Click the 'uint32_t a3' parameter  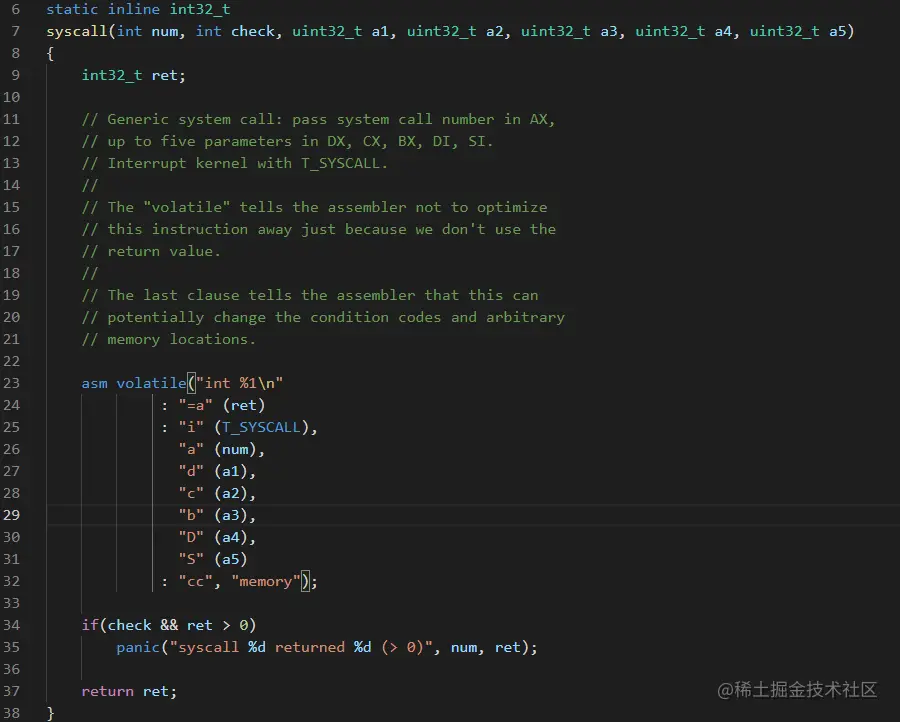click(568, 31)
